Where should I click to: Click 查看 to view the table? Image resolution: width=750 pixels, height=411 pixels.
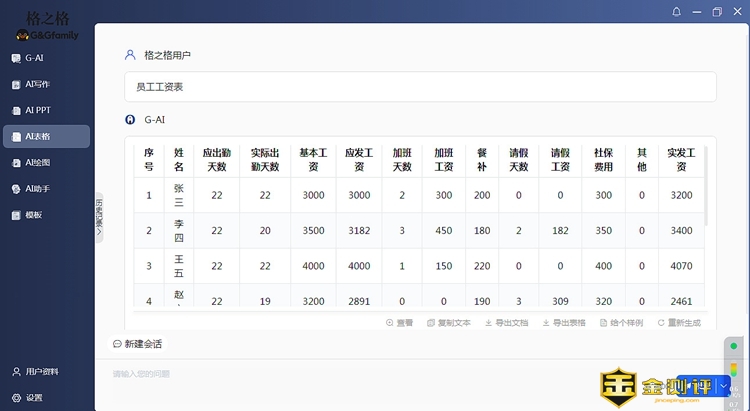(400, 323)
